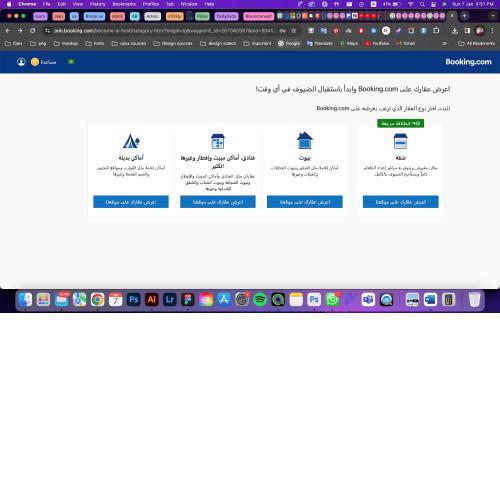Open the Profiles menu in menu bar
This screenshot has height=500, width=500.
point(151,4)
